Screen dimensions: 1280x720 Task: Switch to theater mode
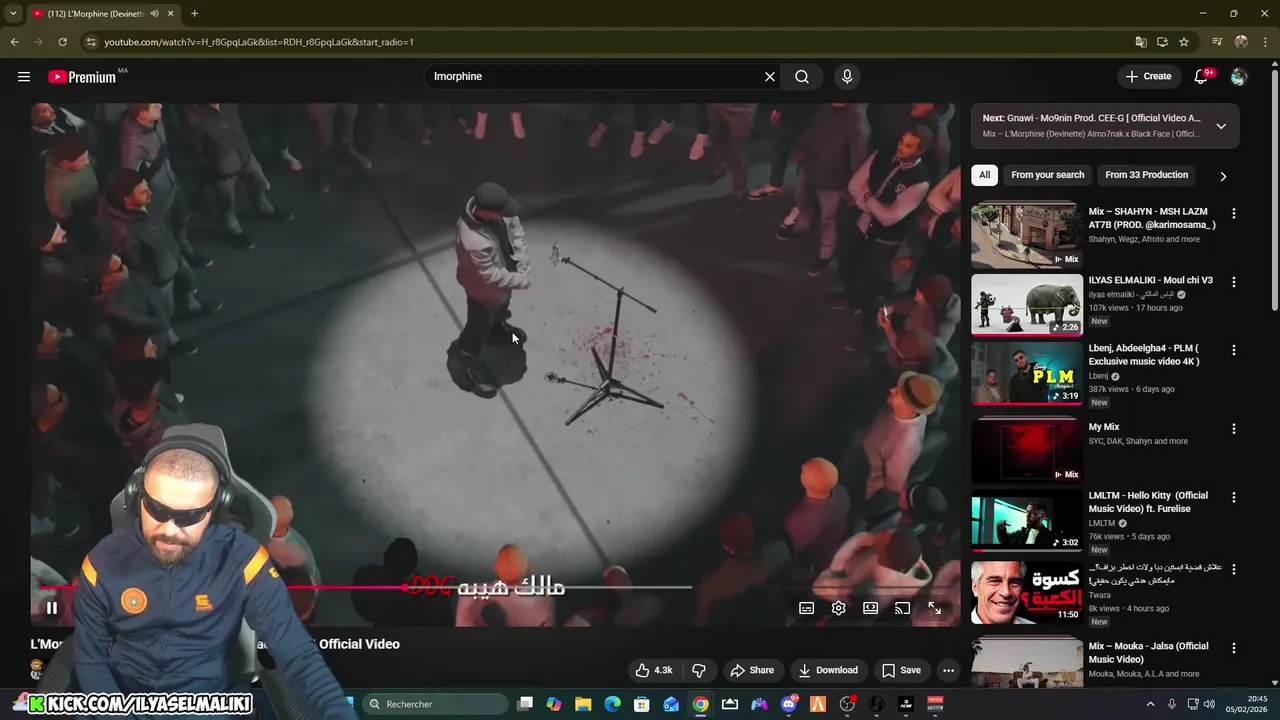[871, 608]
